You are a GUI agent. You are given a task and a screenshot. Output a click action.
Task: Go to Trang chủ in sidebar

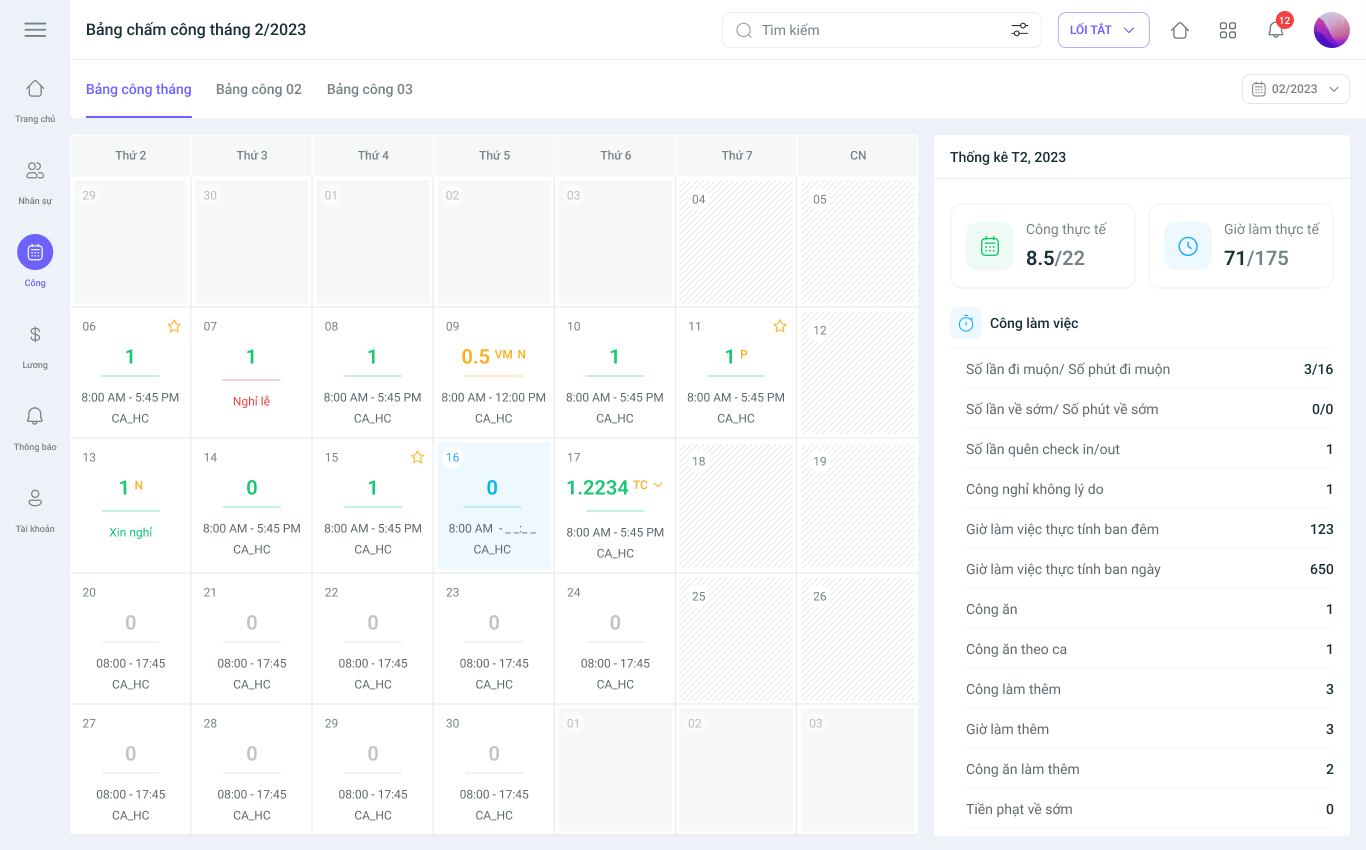35,100
